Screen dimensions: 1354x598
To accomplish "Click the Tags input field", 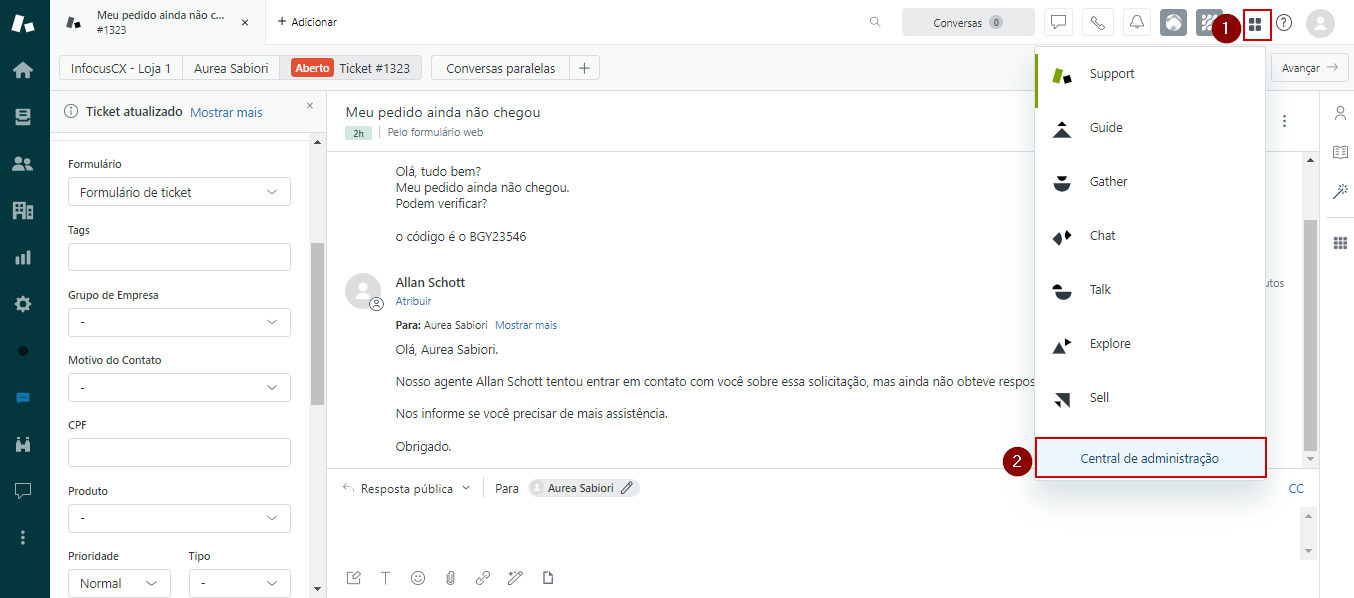I will [179, 257].
